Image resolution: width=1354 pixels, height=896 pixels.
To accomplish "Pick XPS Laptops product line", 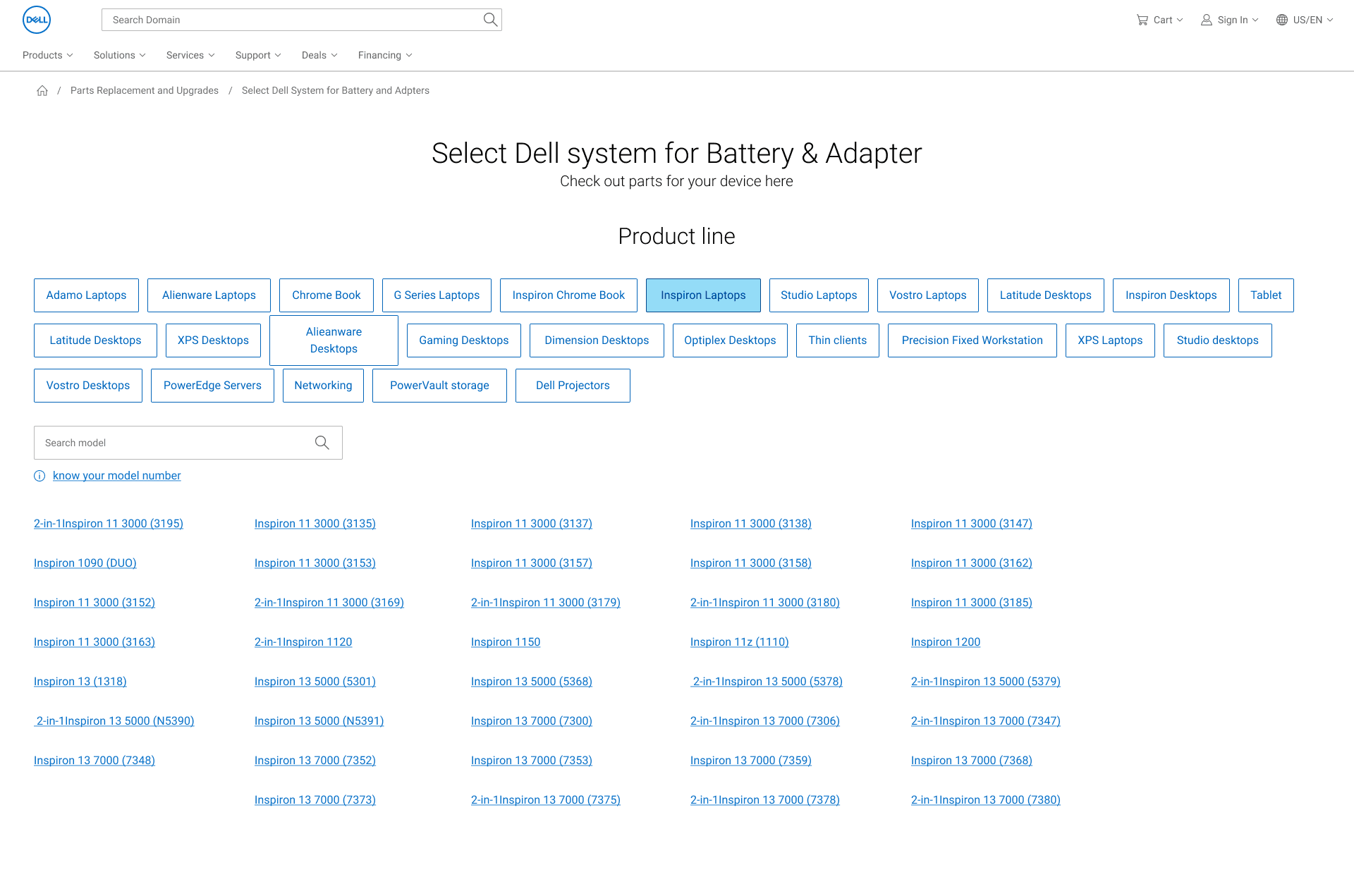I will (1110, 340).
